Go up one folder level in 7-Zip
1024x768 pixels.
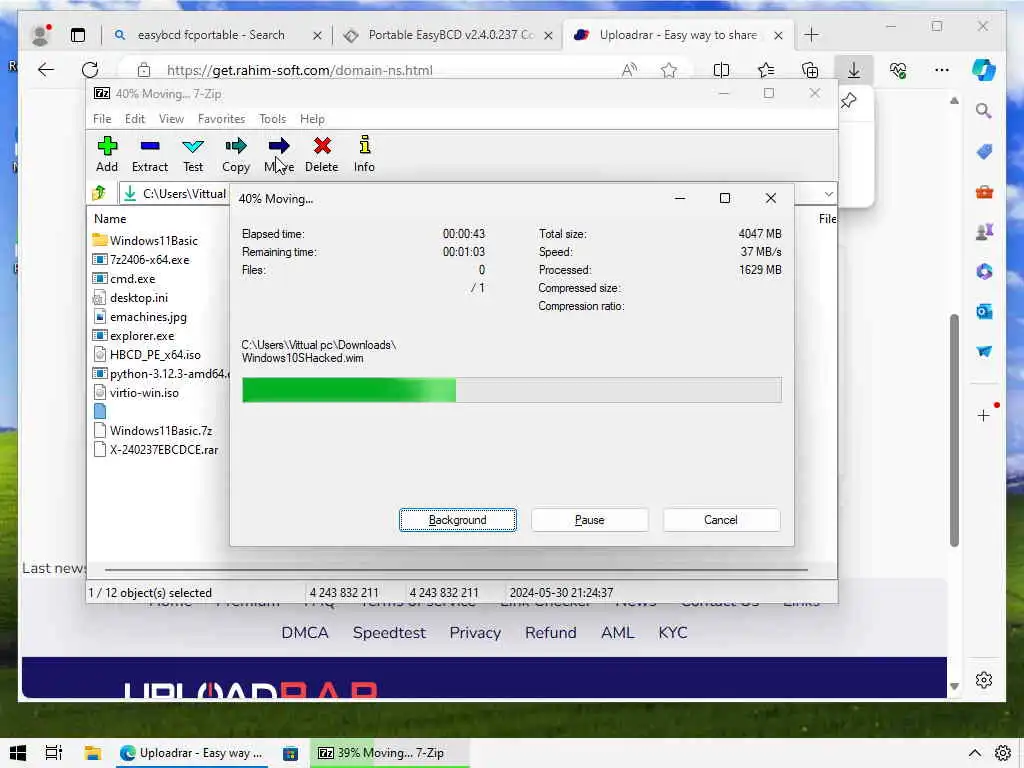pyautogui.click(x=99, y=193)
